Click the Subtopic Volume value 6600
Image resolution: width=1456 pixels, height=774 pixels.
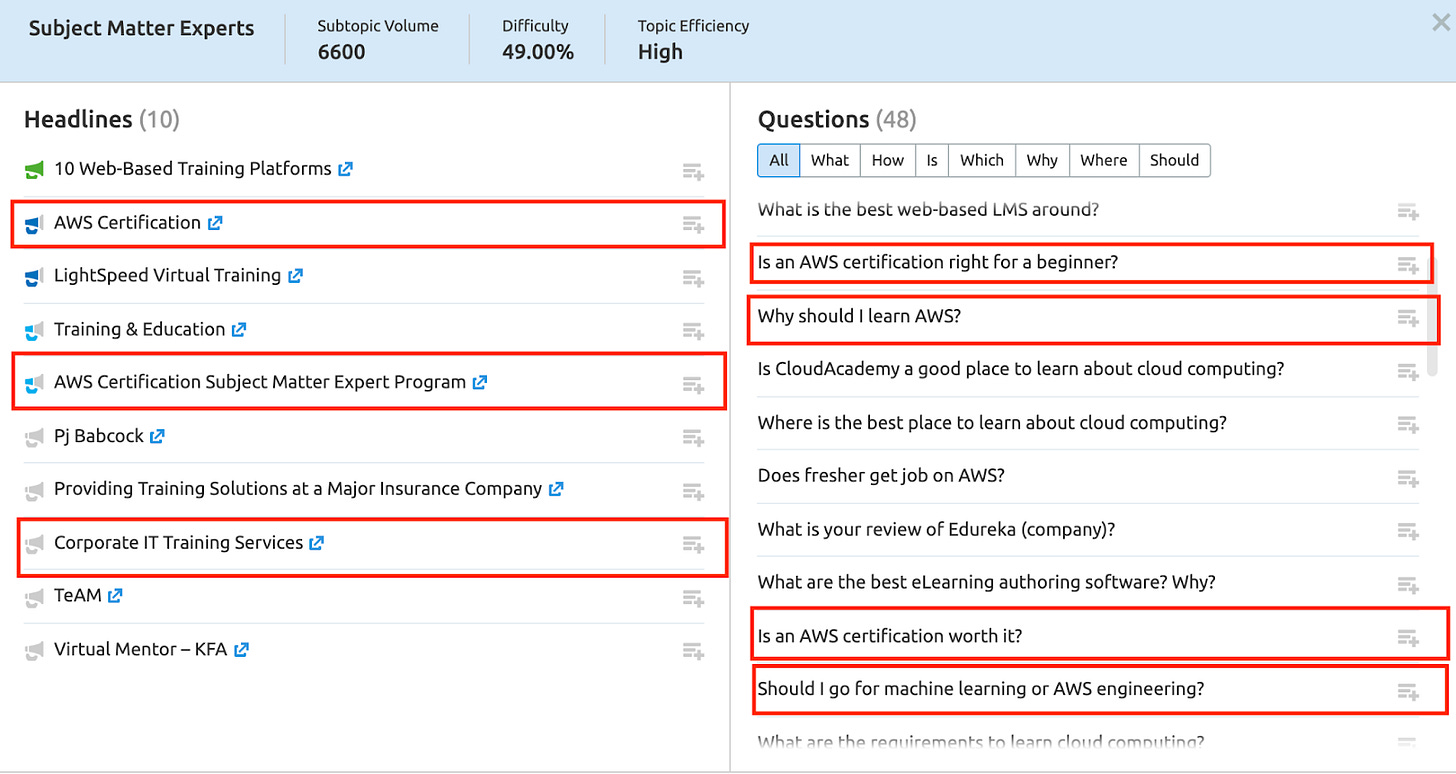[341, 52]
